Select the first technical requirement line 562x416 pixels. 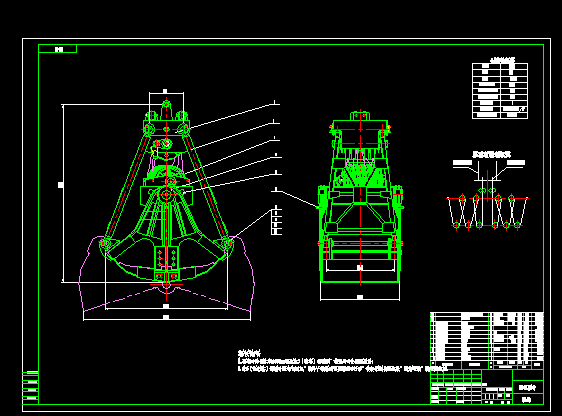pos(306,362)
